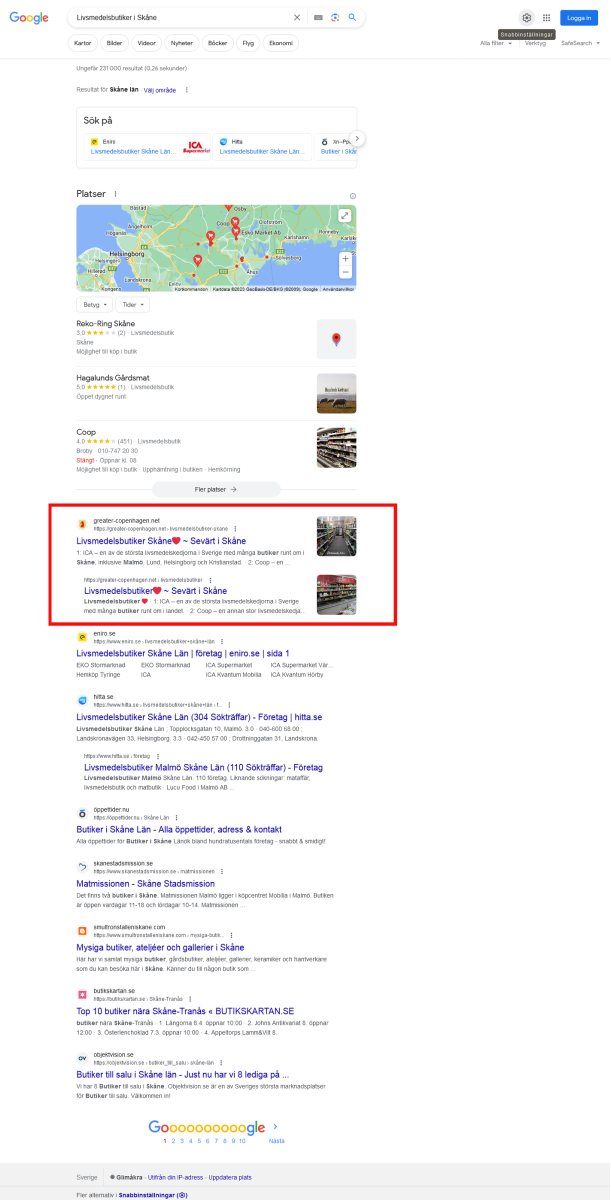Click the Snabbinställningar link in footer
The width and height of the screenshot is (611, 1200).
[x=151, y=1195]
